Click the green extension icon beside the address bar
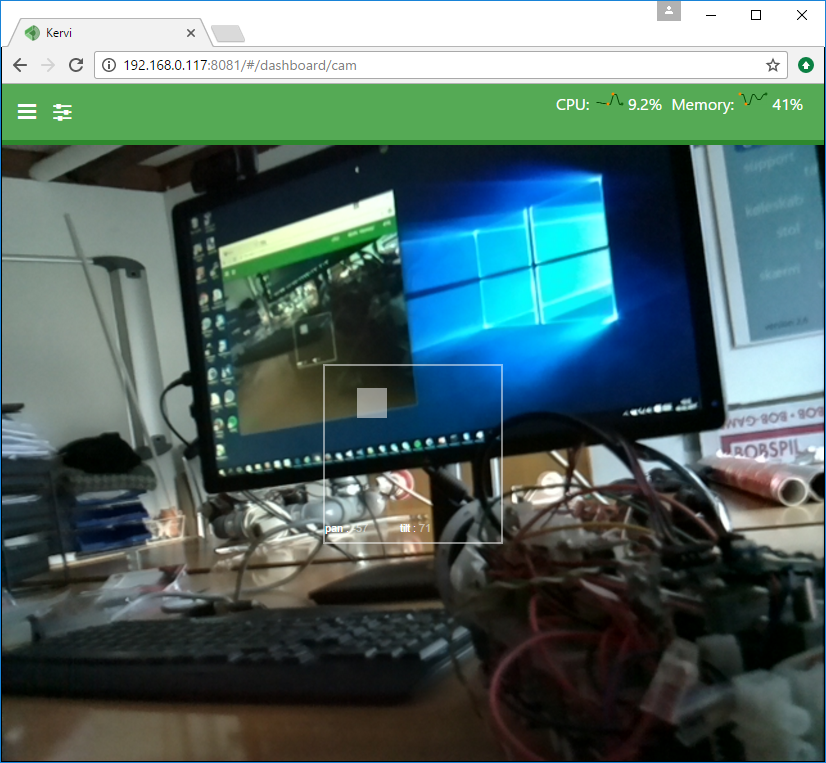The height and width of the screenshot is (763, 826). pyautogui.click(x=805, y=65)
